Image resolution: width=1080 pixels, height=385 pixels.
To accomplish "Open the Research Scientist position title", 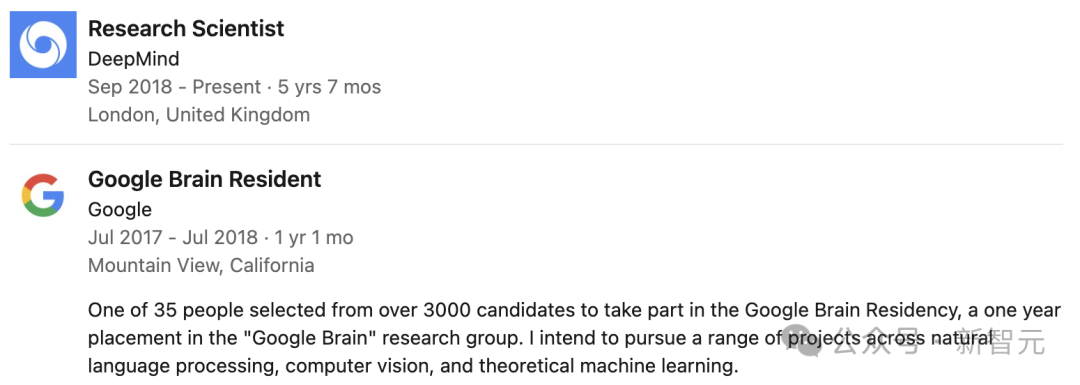I will (186, 28).
